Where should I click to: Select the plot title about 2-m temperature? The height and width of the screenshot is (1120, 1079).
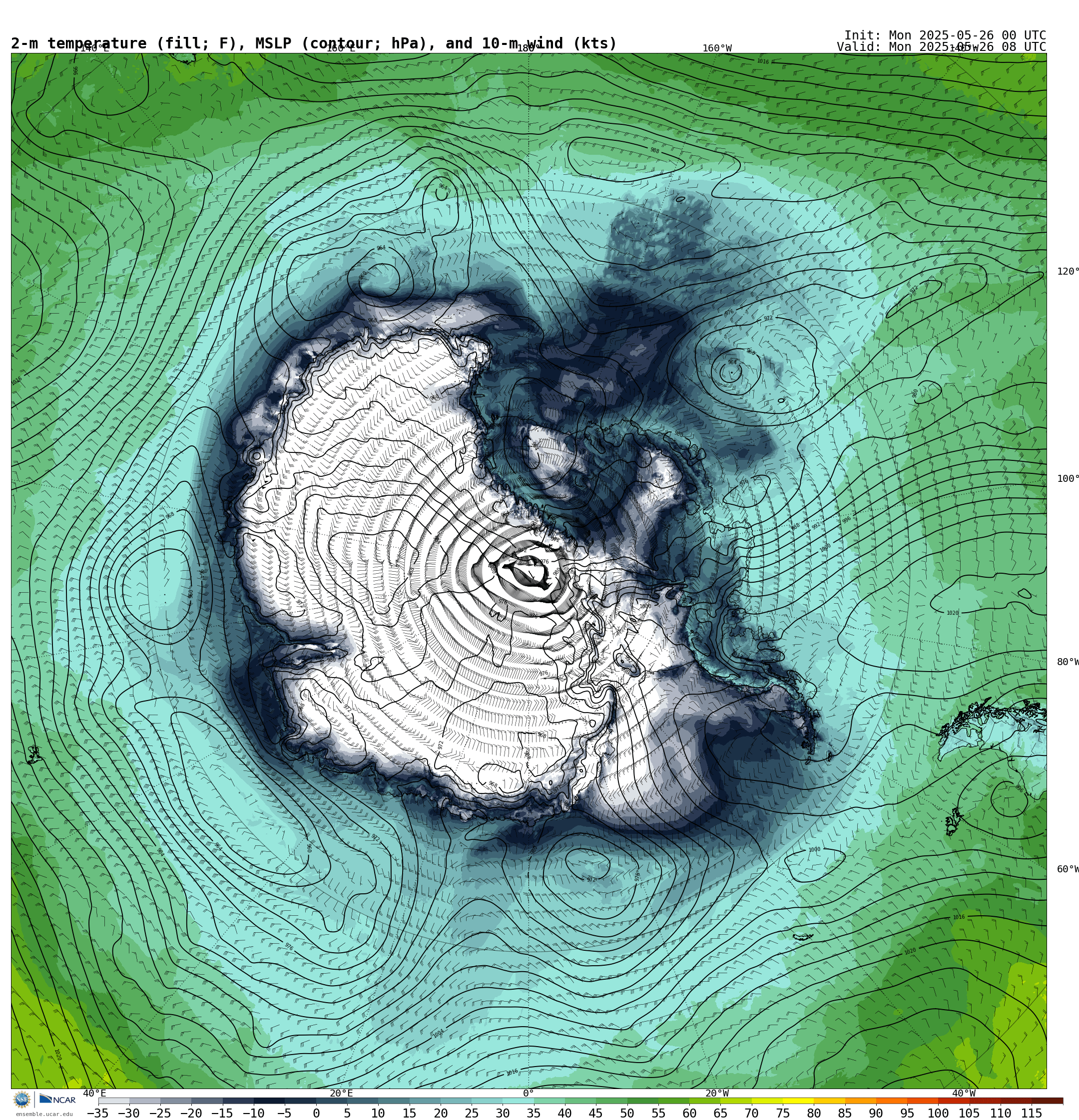[314, 43]
